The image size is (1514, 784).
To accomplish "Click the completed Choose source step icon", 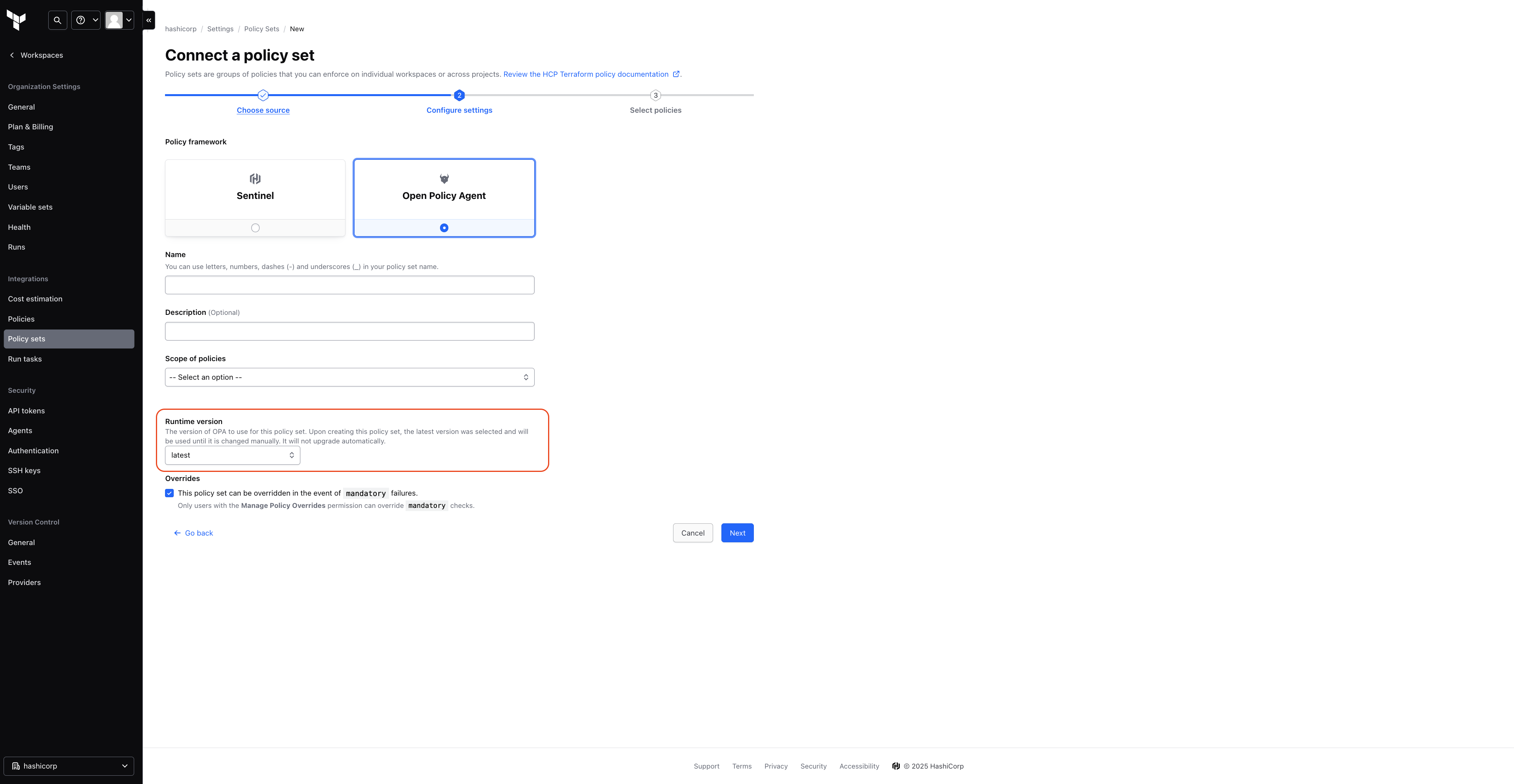I will pyautogui.click(x=263, y=95).
